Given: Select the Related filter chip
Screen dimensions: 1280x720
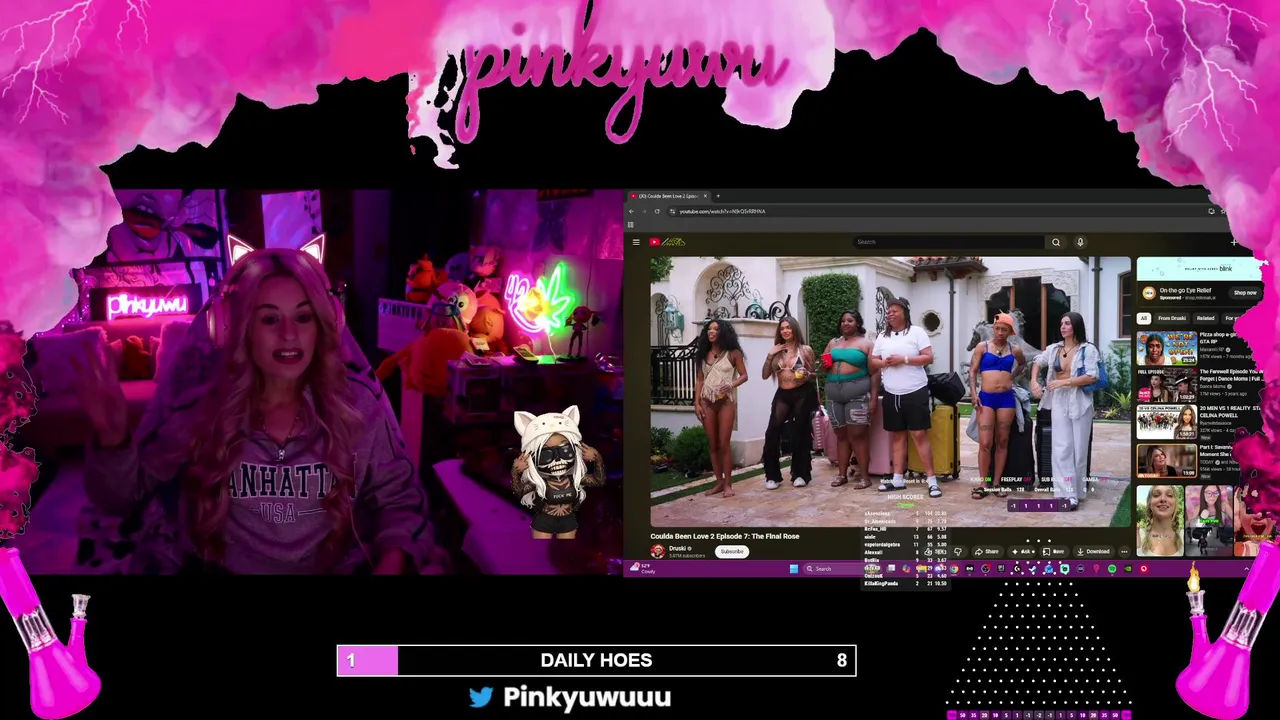Looking at the screenshot, I should click(x=1205, y=318).
